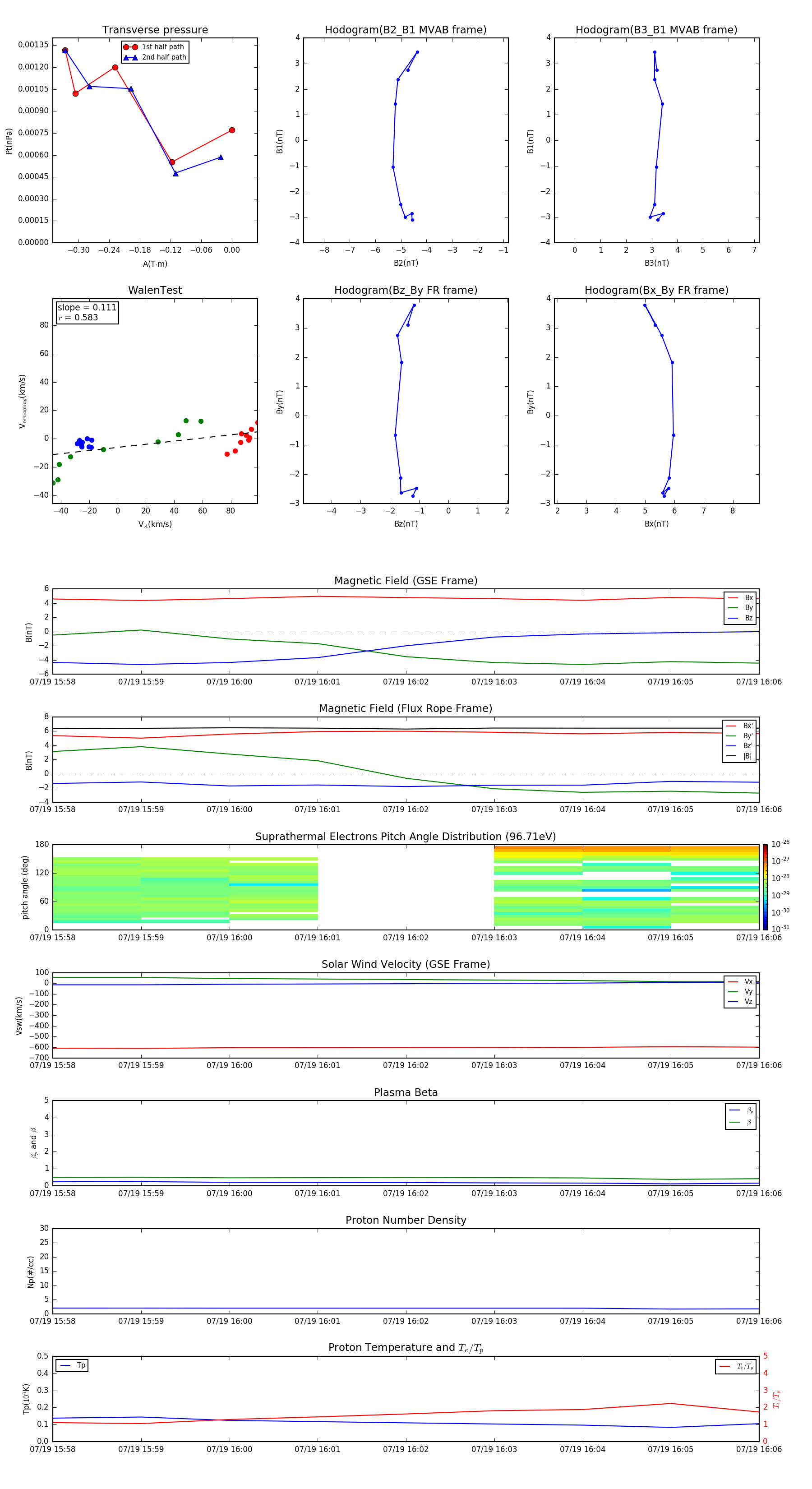
Task: Click the Bx entry in GSE legend
Action: tap(740, 598)
